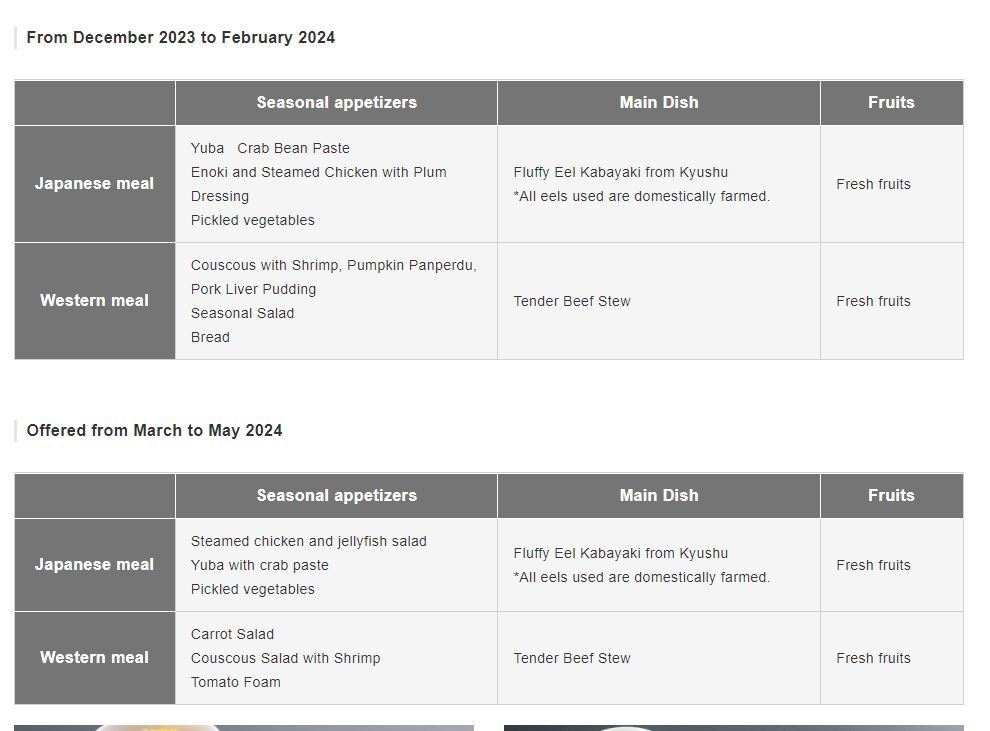This screenshot has width=990, height=731.
Task: Click 'Tender Beef Stew' in winter table
Action: pyautogui.click(x=572, y=301)
